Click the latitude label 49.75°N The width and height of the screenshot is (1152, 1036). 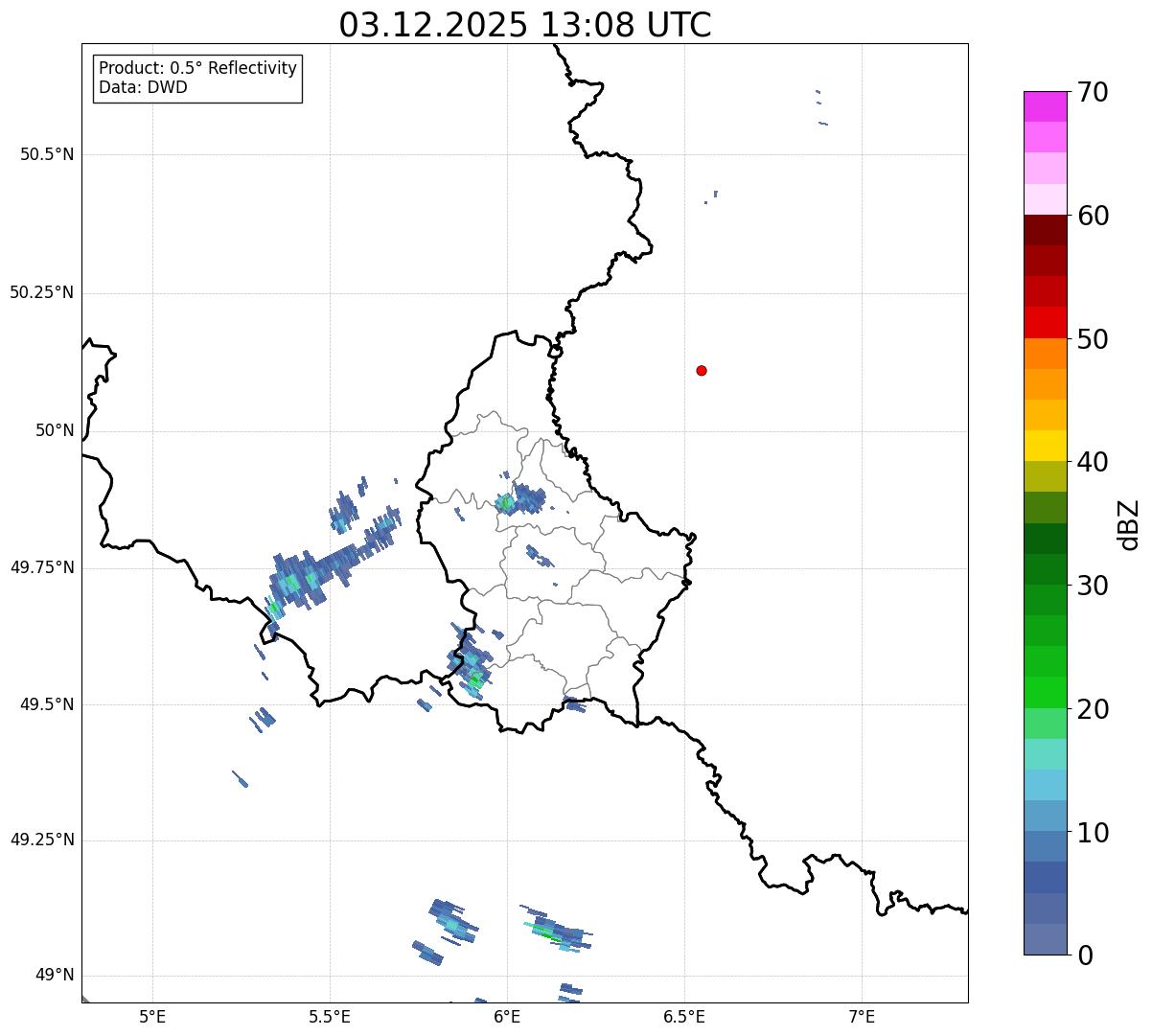click(x=42, y=568)
